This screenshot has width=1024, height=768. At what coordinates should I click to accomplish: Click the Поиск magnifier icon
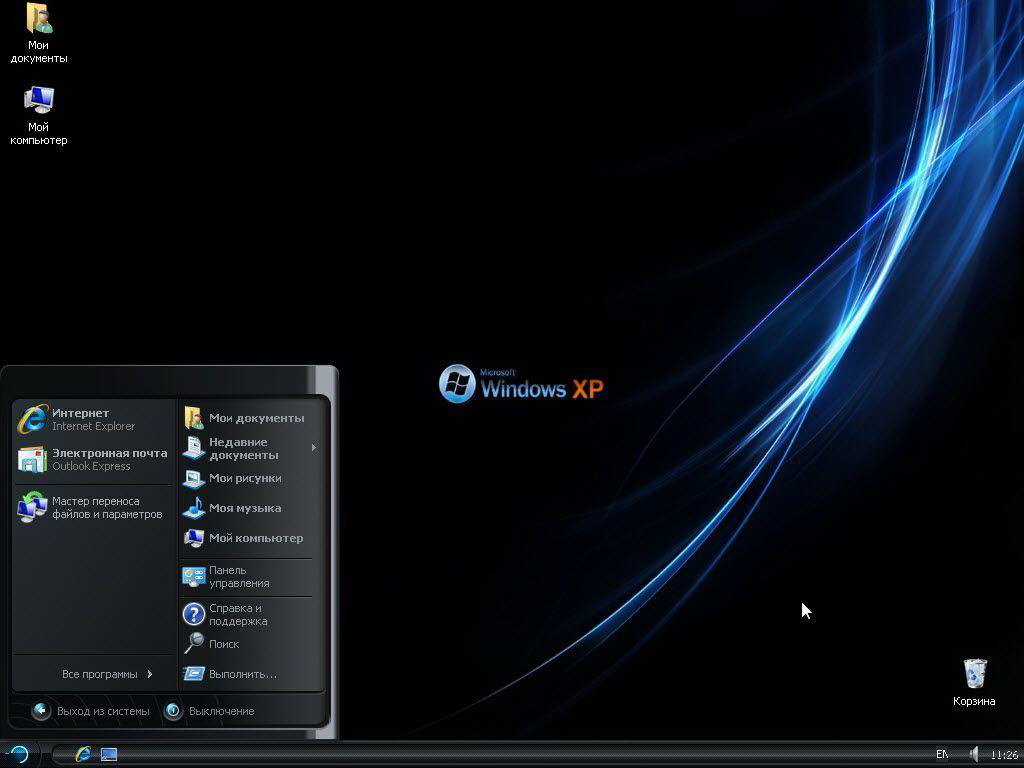[x=193, y=643]
